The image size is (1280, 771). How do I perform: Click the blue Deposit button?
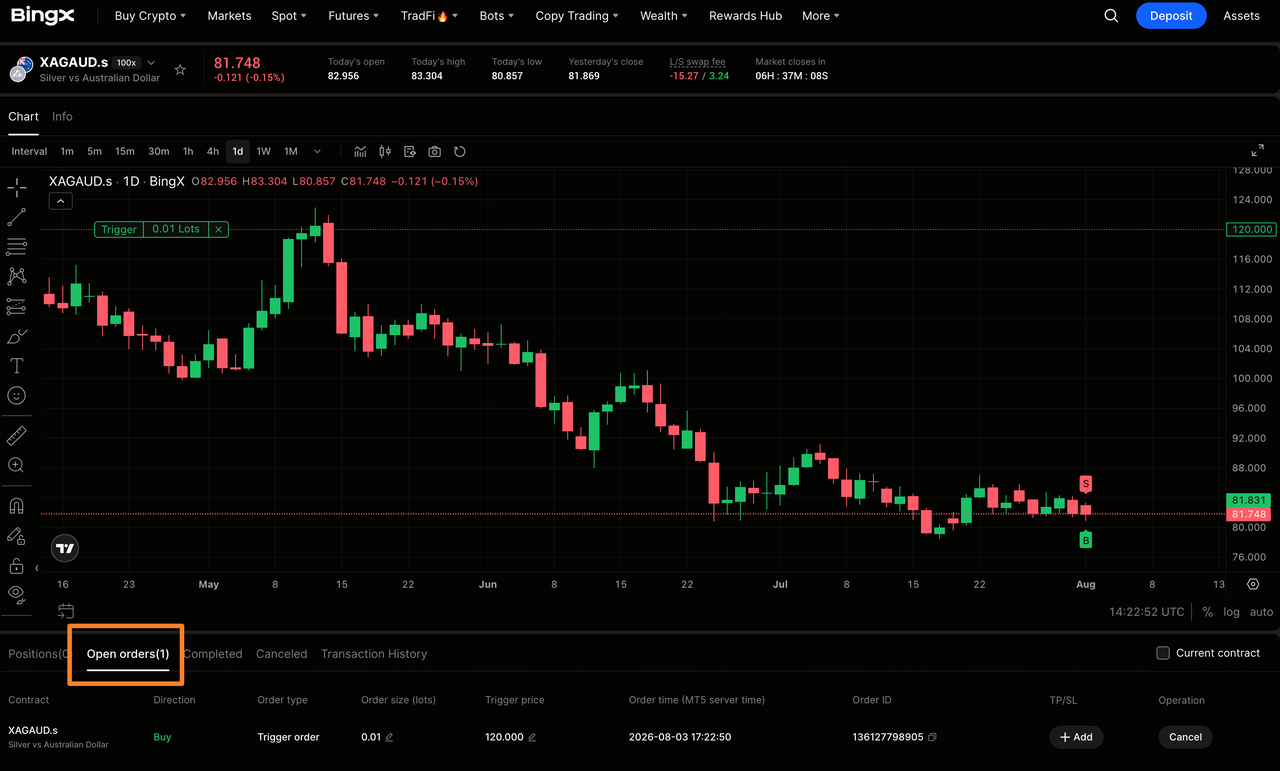click(1171, 16)
